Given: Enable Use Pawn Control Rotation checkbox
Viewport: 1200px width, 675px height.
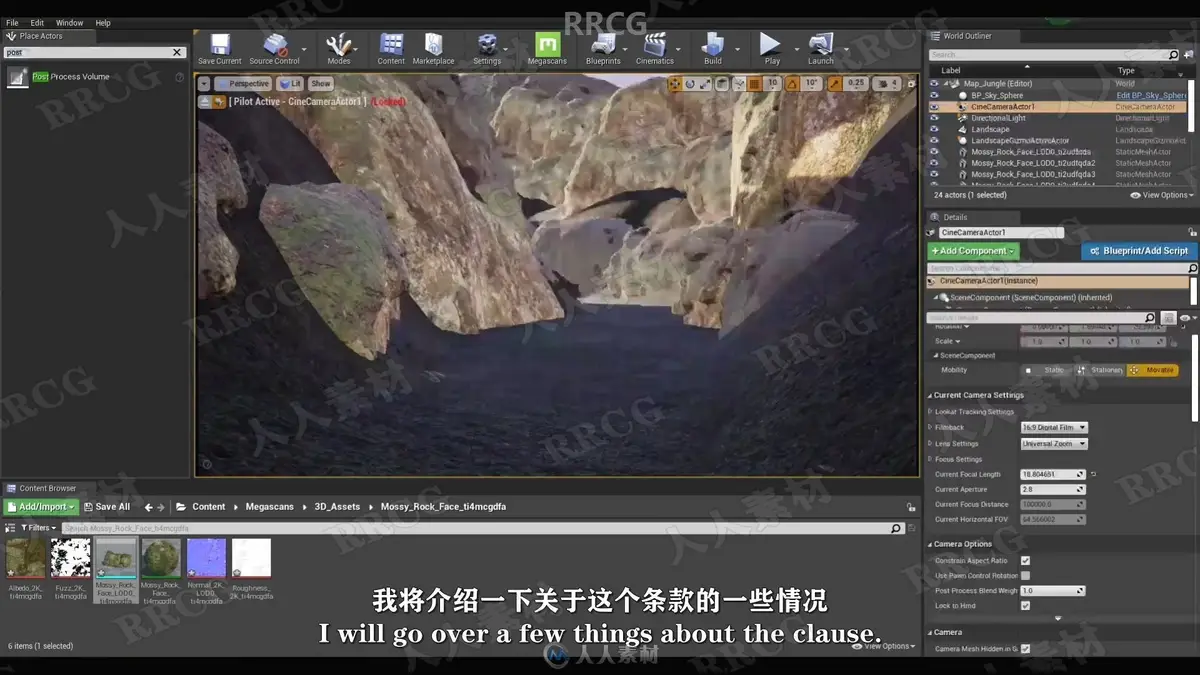Looking at the screenshot, I should pyautogui.click(x=1025, y=576).
